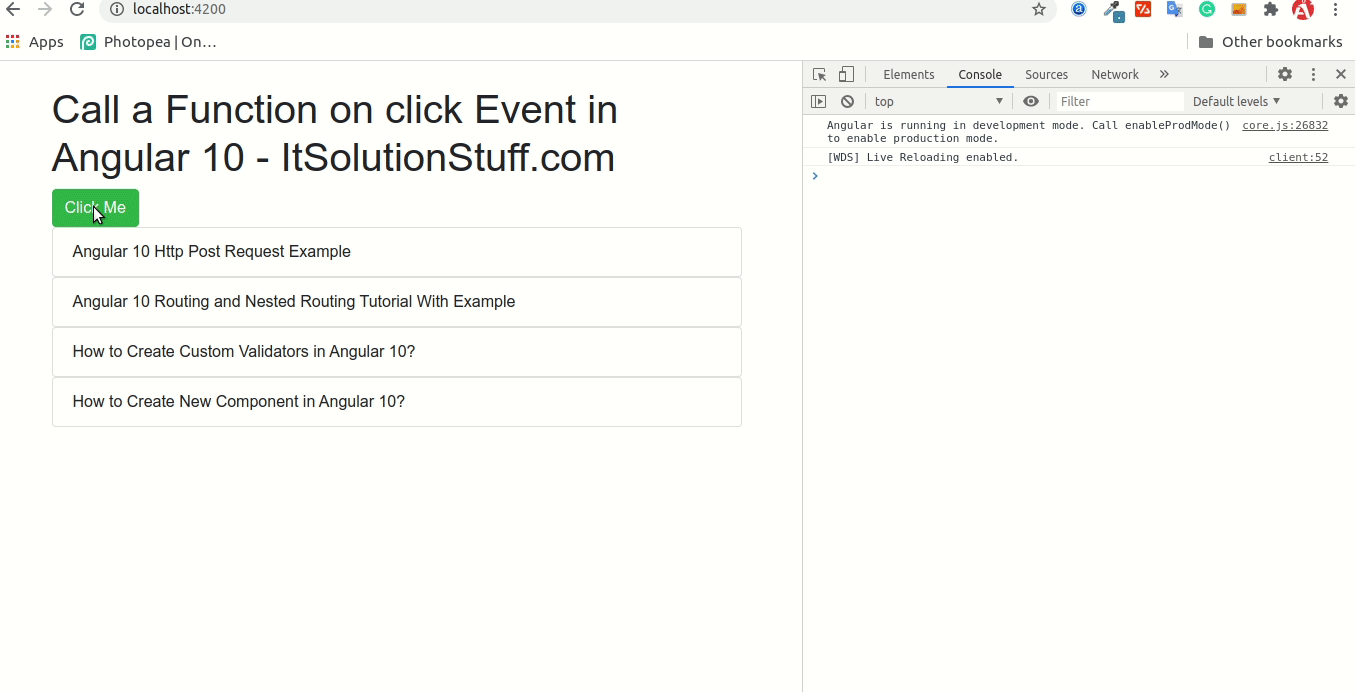Show more DevTools tabs with the chevron

pyautogui.click(x=1164, y=74)
